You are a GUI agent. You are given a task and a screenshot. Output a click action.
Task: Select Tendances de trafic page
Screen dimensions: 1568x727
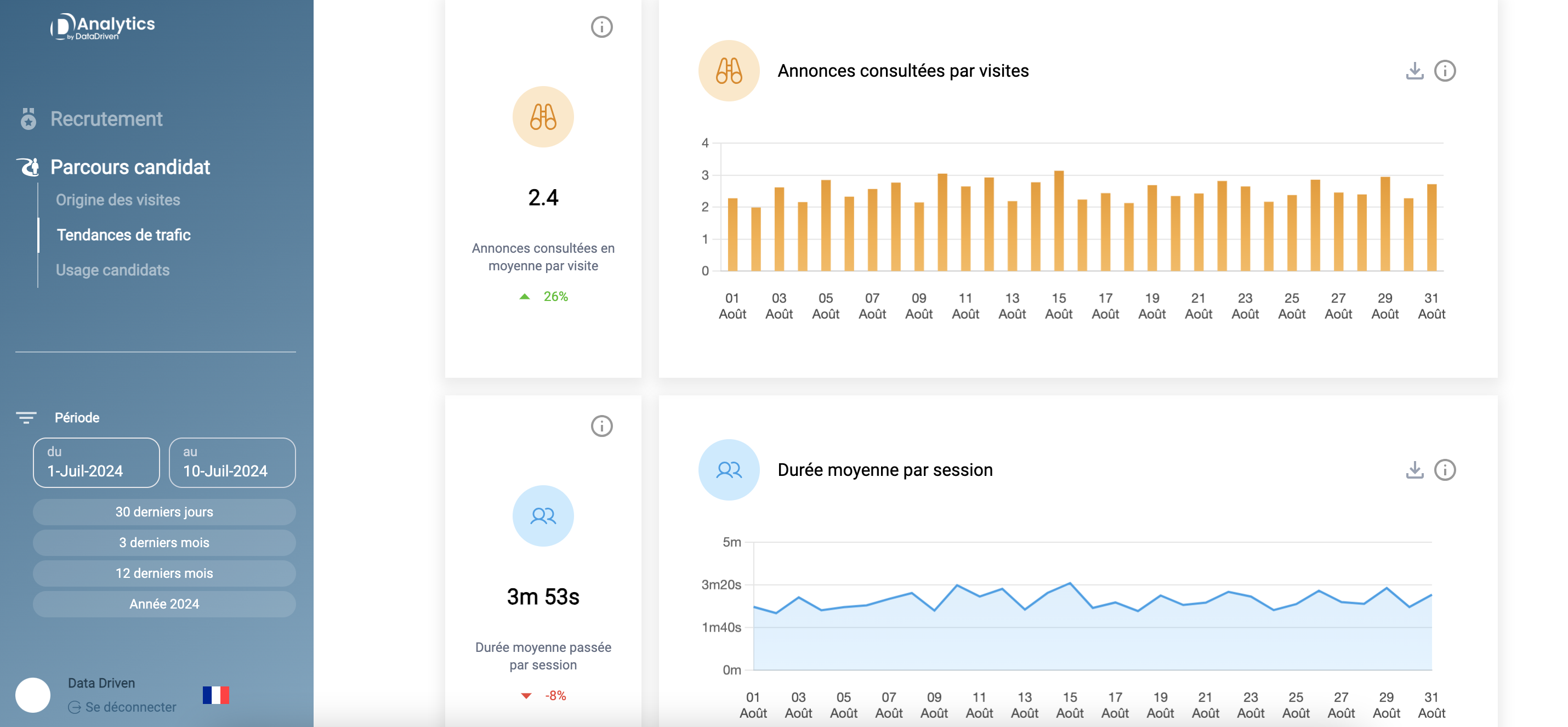[123, 235]
